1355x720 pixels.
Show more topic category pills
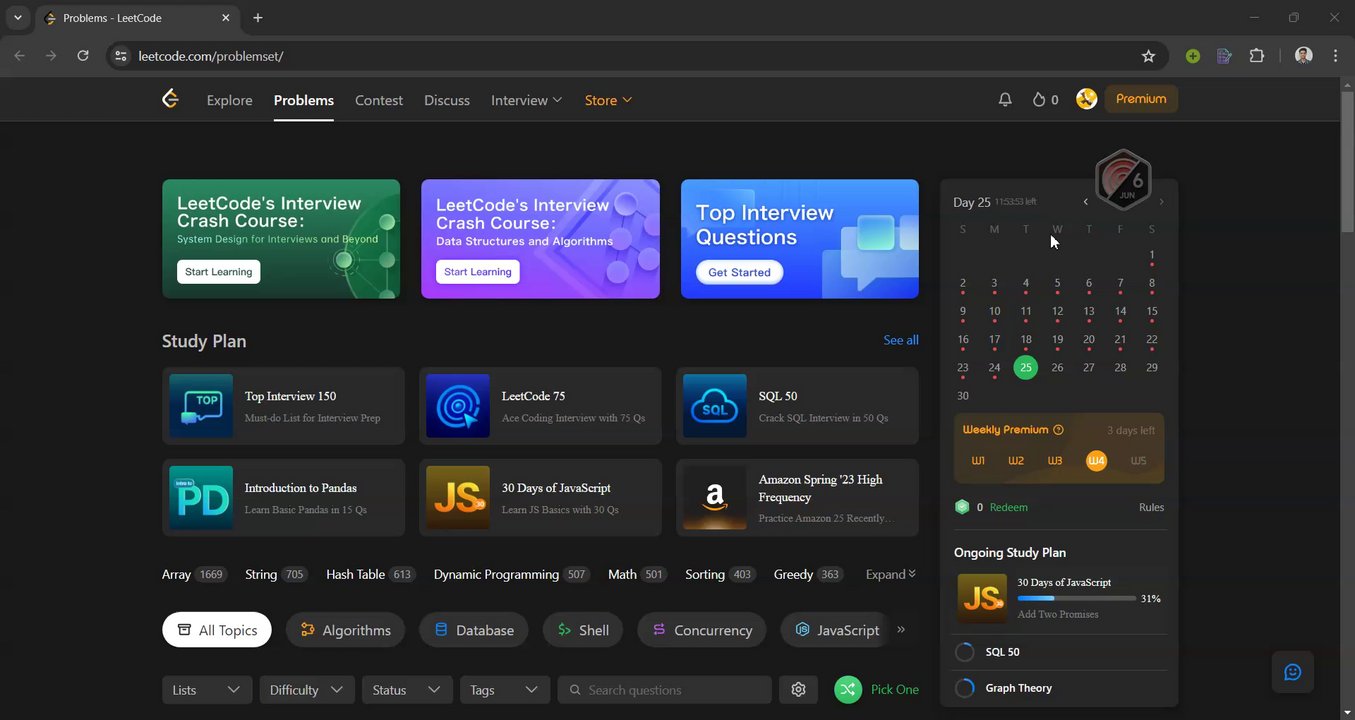(x=901, y=630)
